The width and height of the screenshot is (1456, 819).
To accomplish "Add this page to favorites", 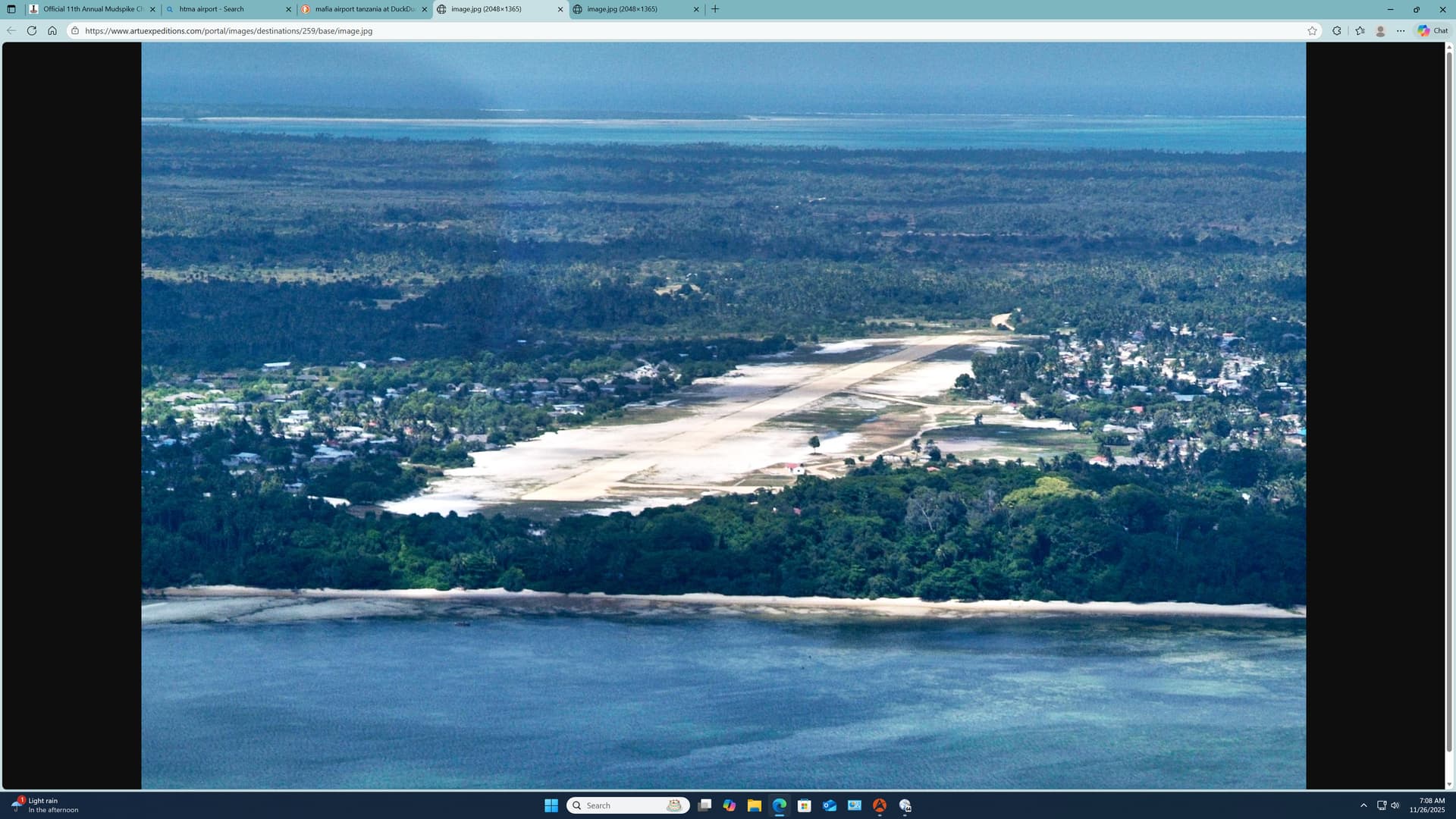I will [x=1312, y=30].
